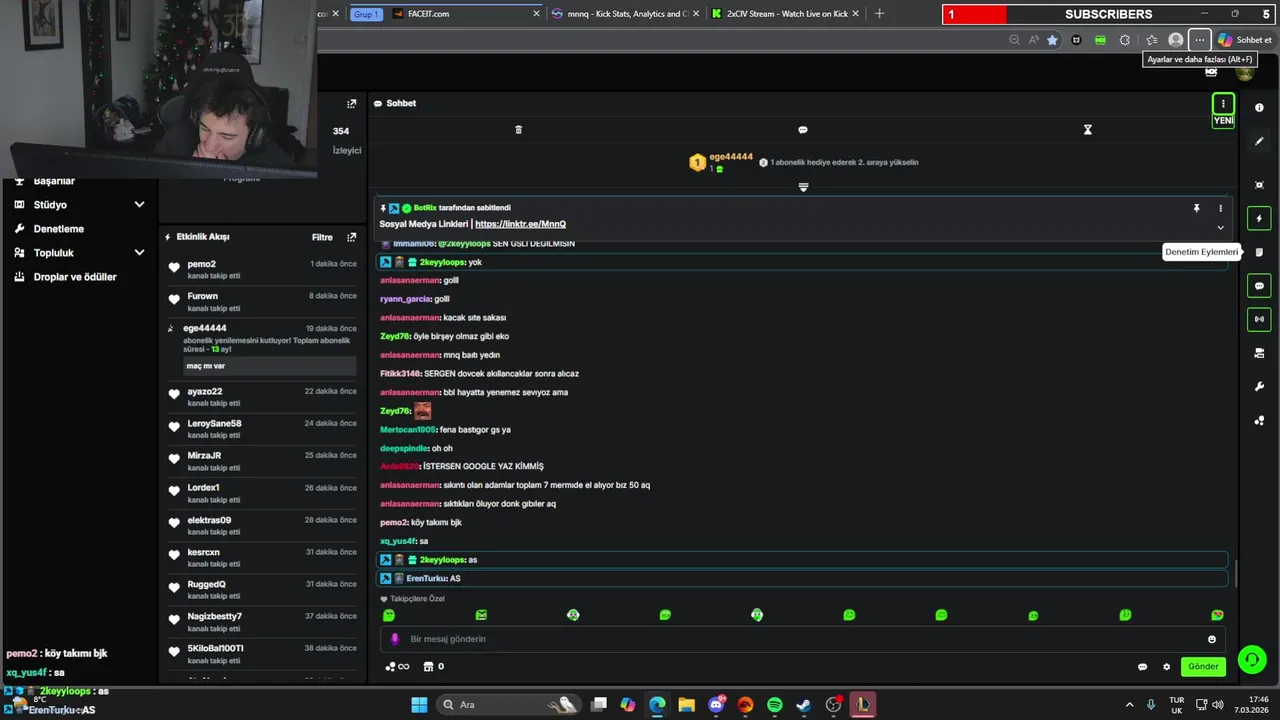Pop out the chat stats panel near 354

click(351, 104)
